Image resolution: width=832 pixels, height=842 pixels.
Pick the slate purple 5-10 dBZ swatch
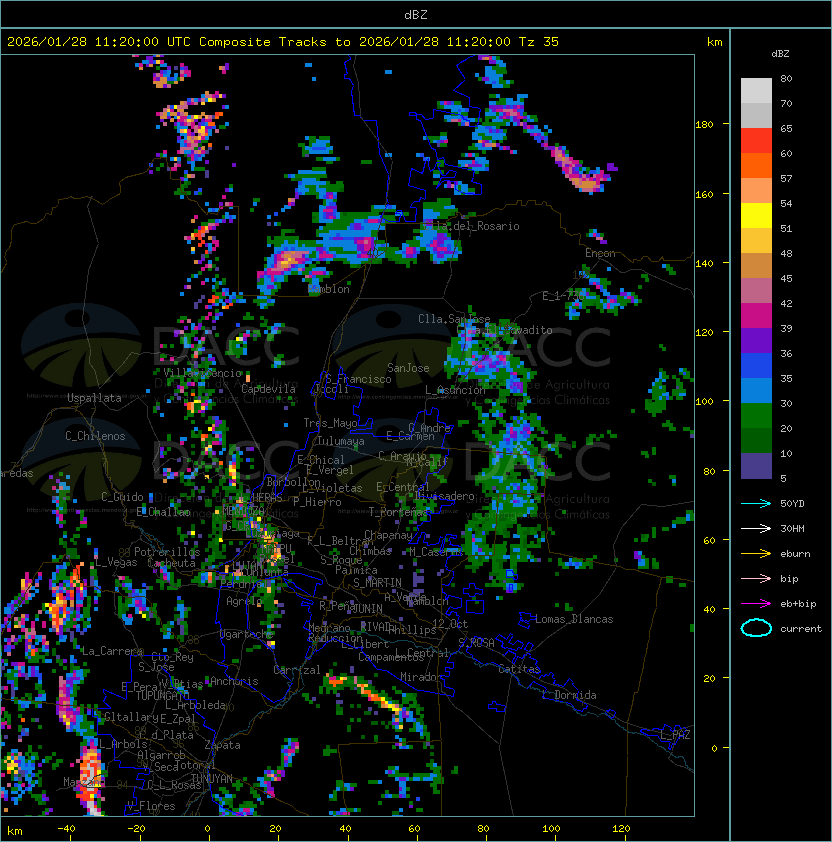coord(756,465)
